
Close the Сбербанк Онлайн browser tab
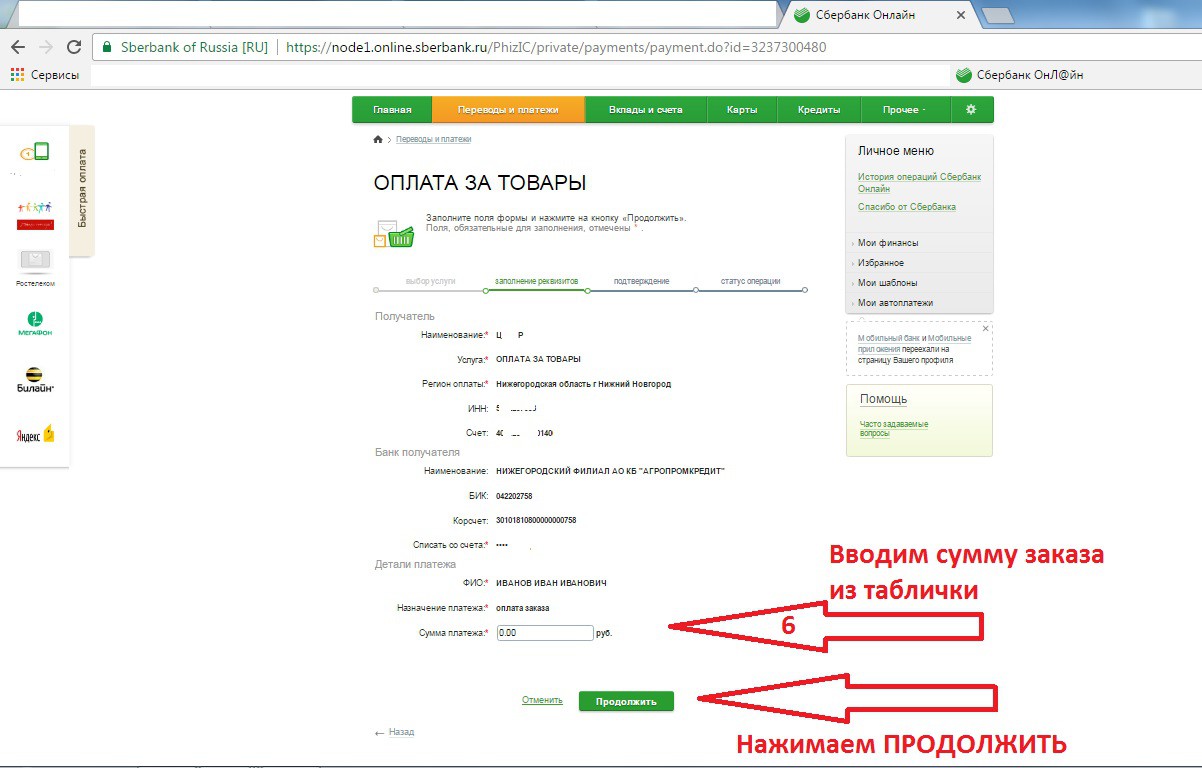[x=961, y=15]
